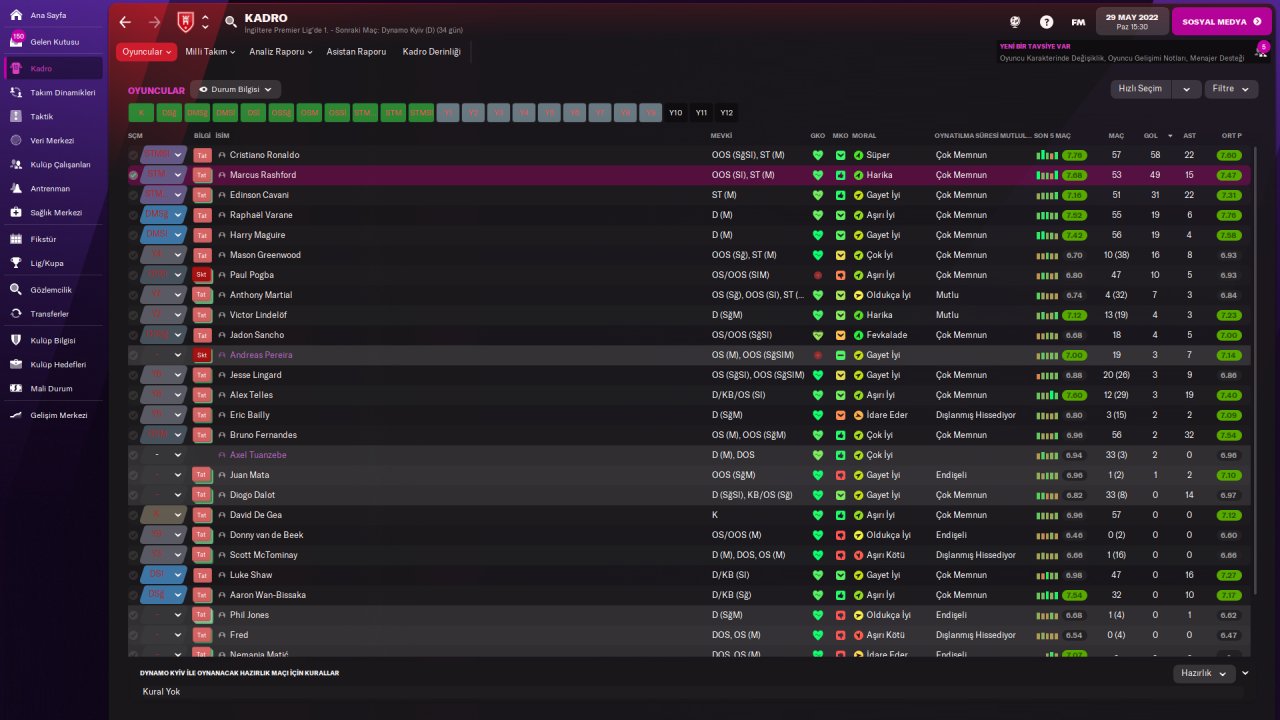Open the Durum Bilgisi view dropdown

pos(235,89)
